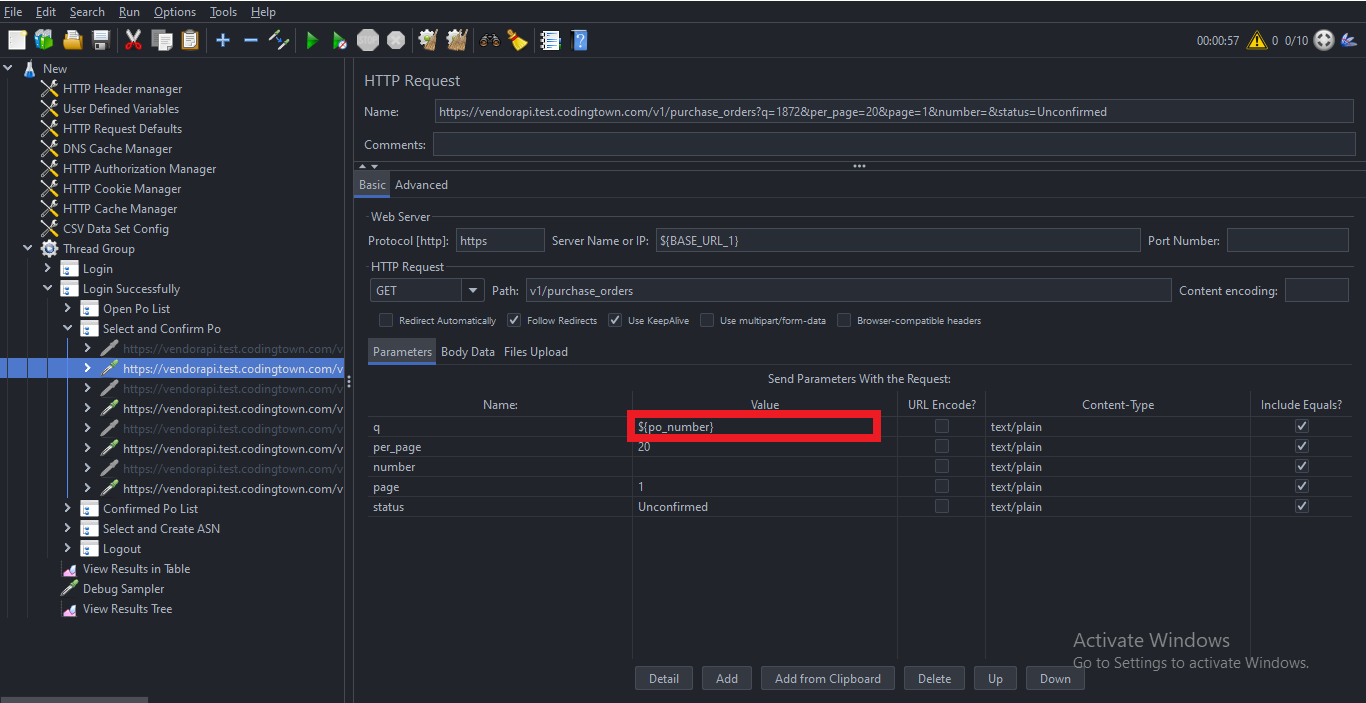Image resolution: width=1366 pixels, height=703 pixels.
Task: Toggle URL Encode for the status parameter
Action: click(941, 507)
